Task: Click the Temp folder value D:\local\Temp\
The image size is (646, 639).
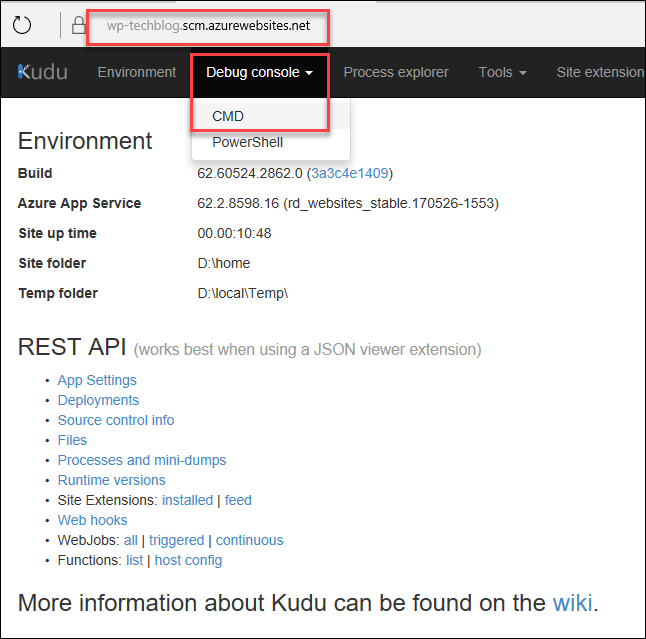Action: 243,293
